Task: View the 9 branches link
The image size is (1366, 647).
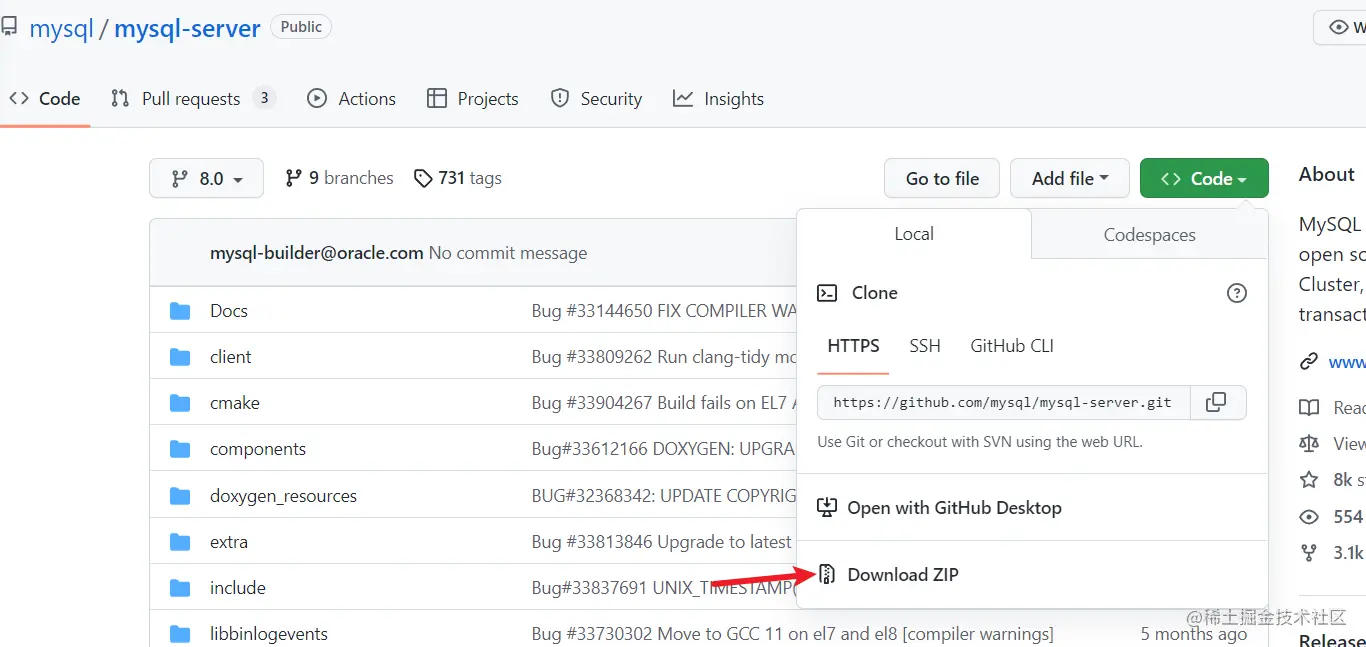Action: (x=339, y=178)
